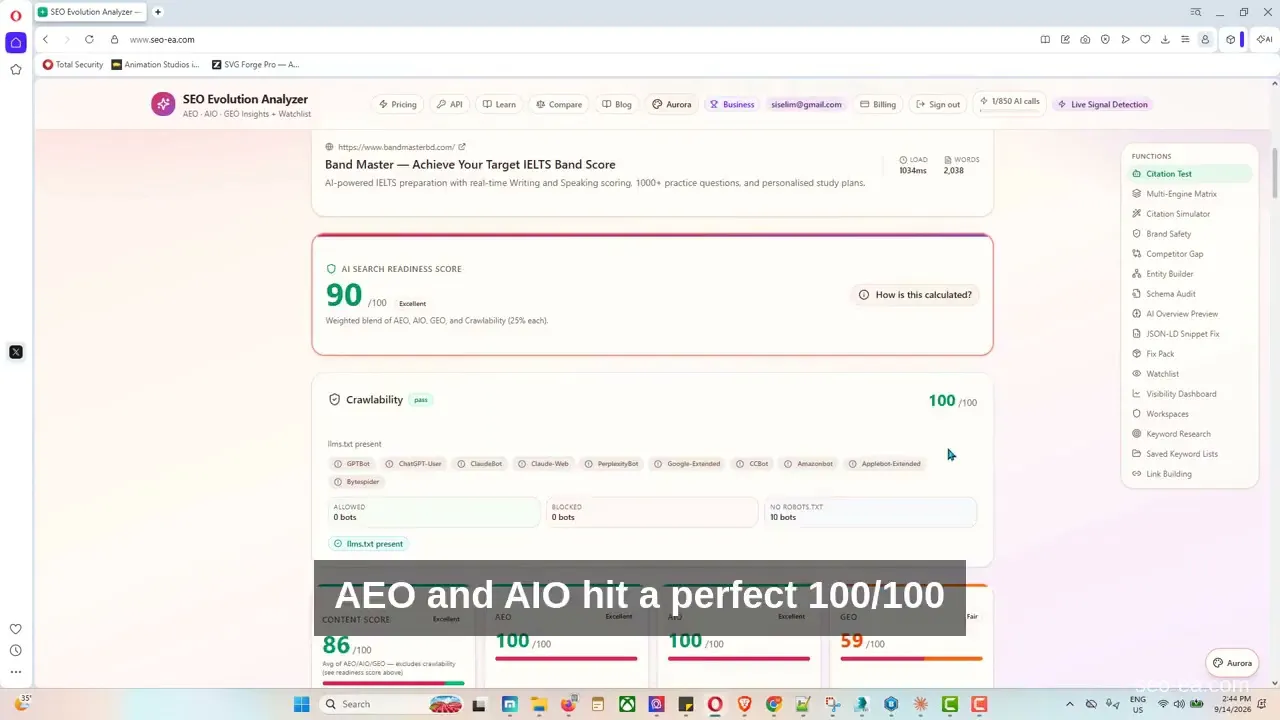Click the llms.txt present badge
This screenshot has width=1280, height=720.
[369, 544]
